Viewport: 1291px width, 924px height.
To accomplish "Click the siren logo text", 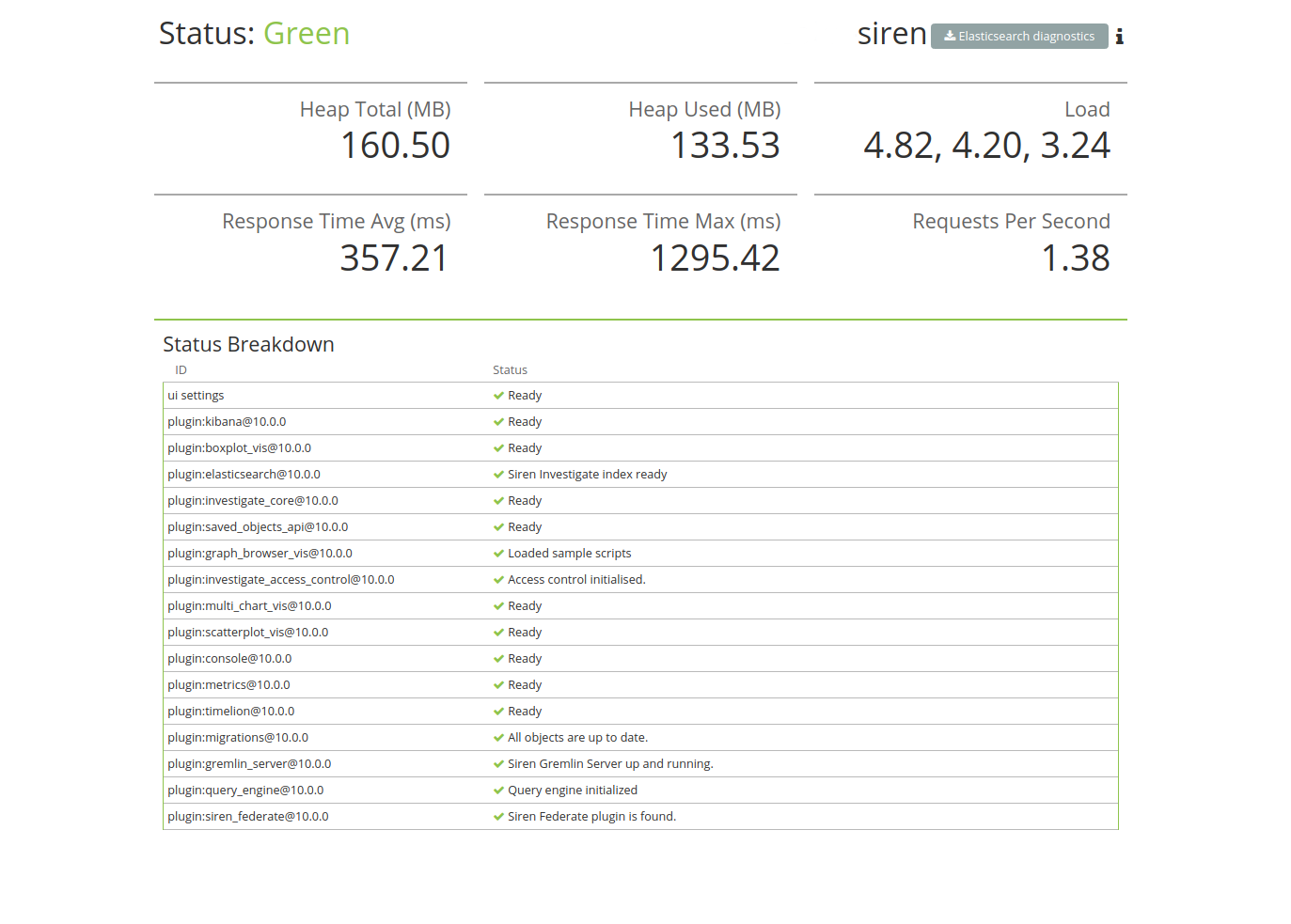I will point(891,33).
